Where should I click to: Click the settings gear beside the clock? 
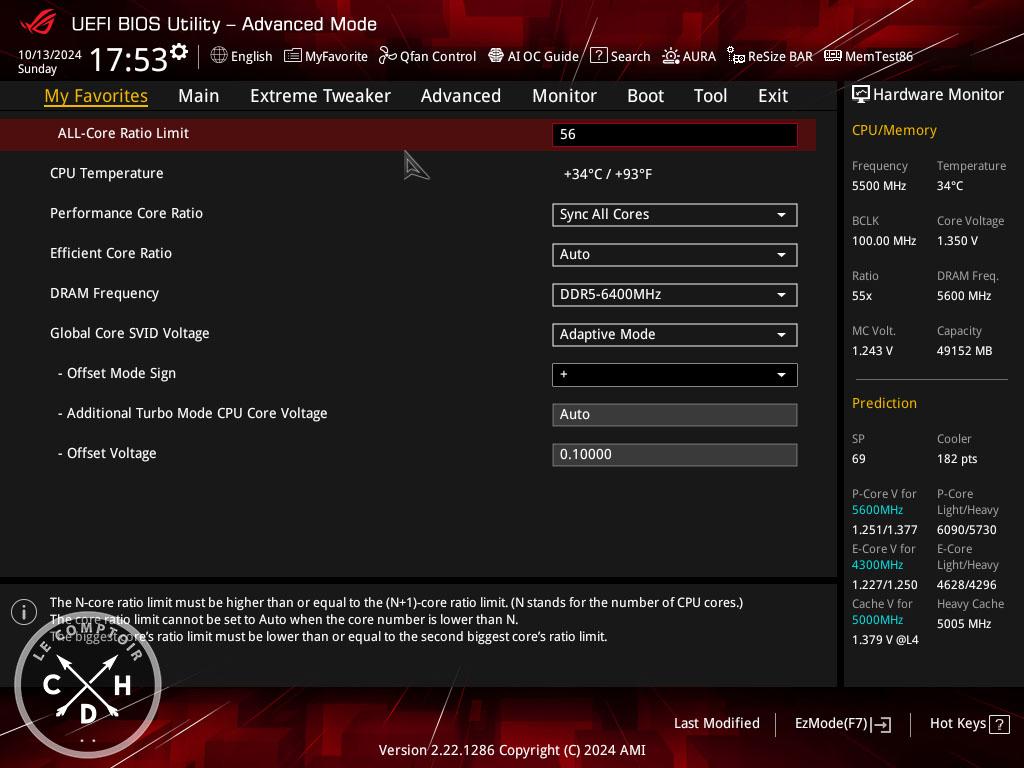click(179, 52)
